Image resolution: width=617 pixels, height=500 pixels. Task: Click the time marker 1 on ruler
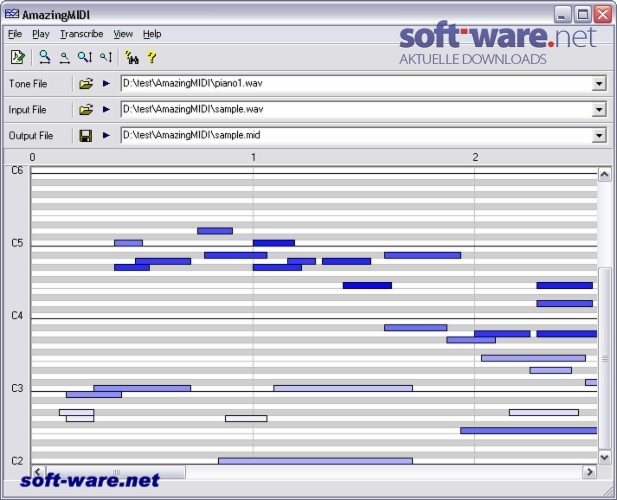coord(253,157)
